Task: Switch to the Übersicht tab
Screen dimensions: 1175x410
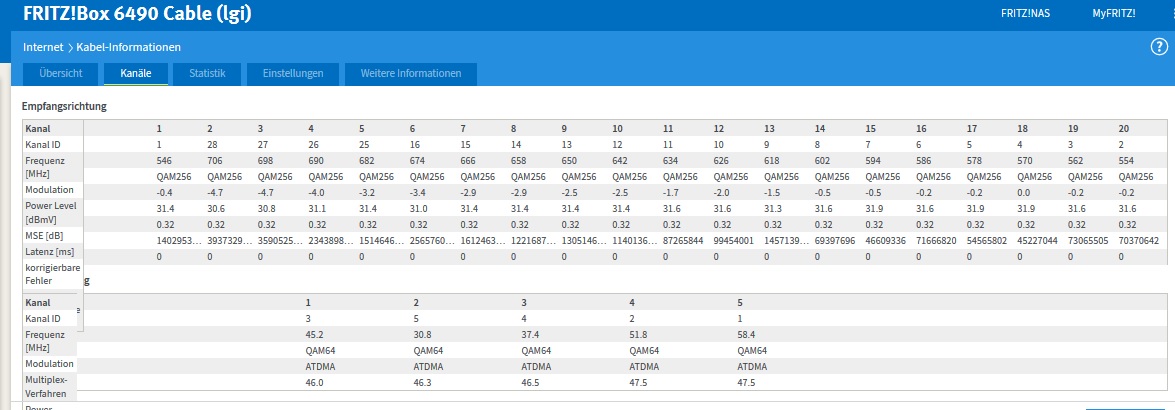Action: 61,73
